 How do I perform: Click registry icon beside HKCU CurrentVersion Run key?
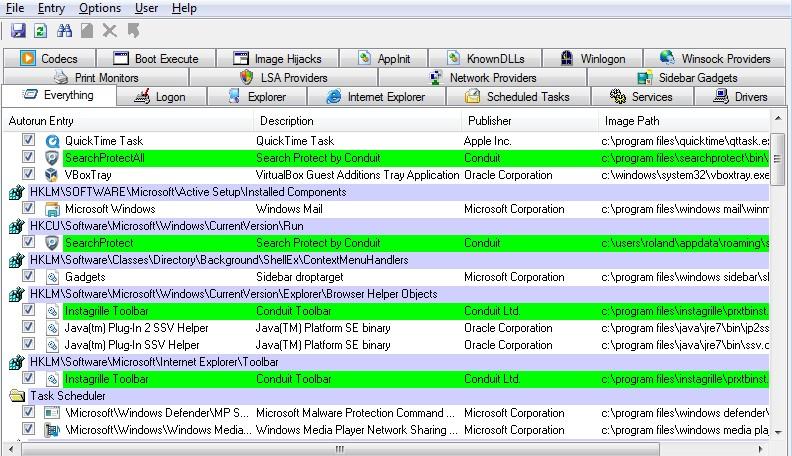point(17,226)
